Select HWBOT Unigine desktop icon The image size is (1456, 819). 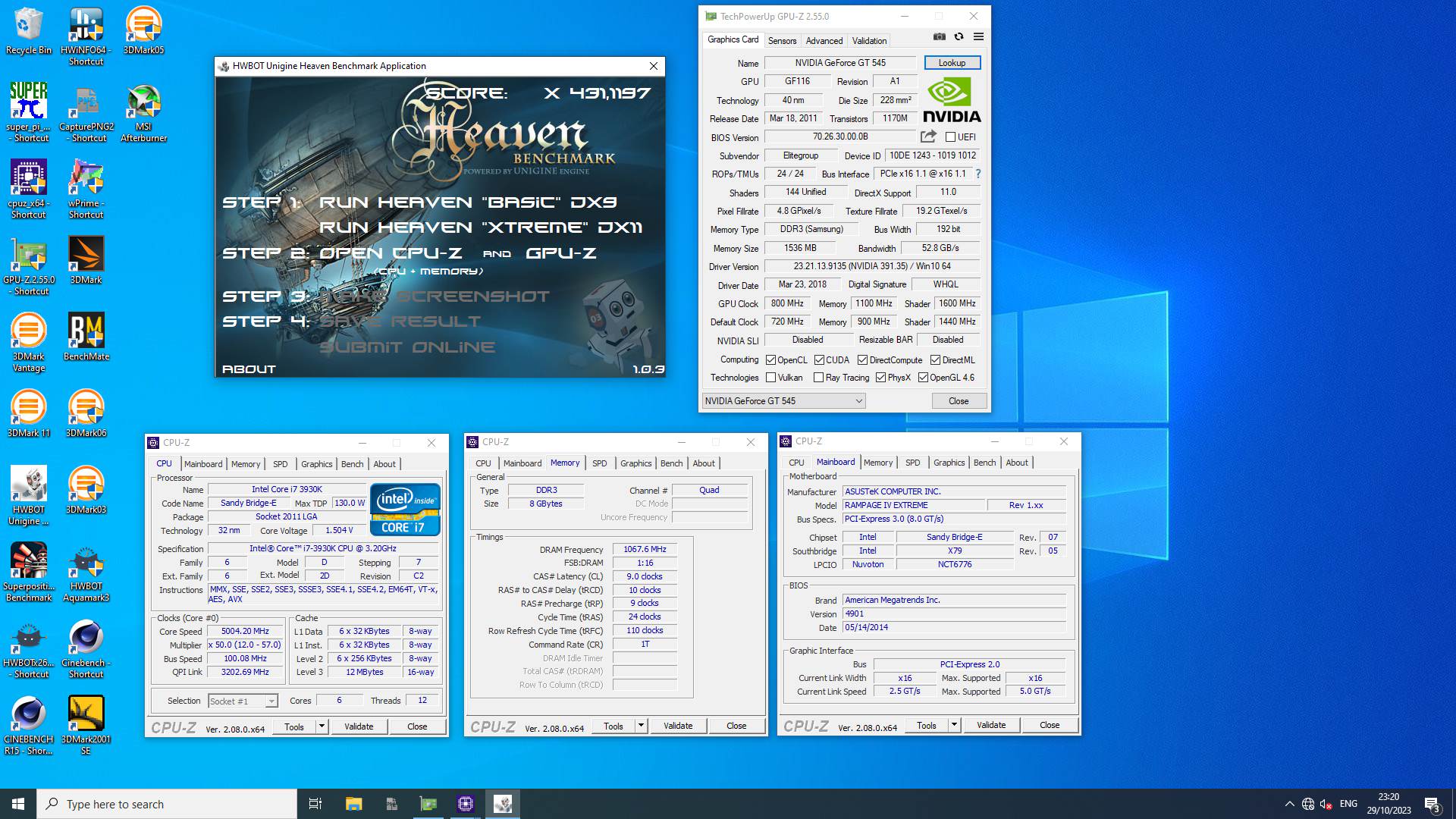[29, 496]
